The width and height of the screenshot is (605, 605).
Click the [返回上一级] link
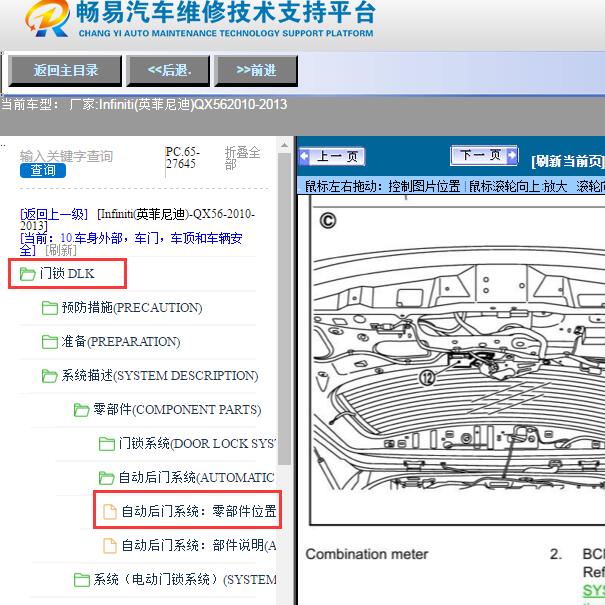tap(54, 214)
